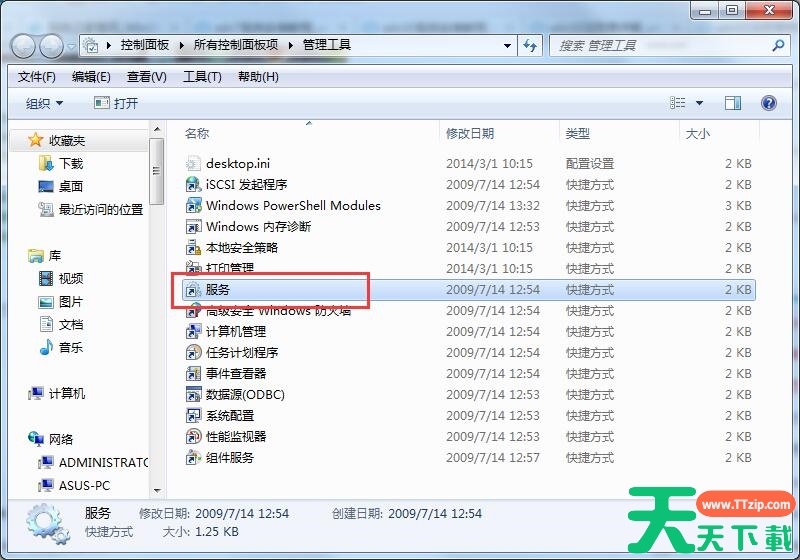Open the 组织 dropdown menu
The image size is (800, 560).
[x=44, y=104]
